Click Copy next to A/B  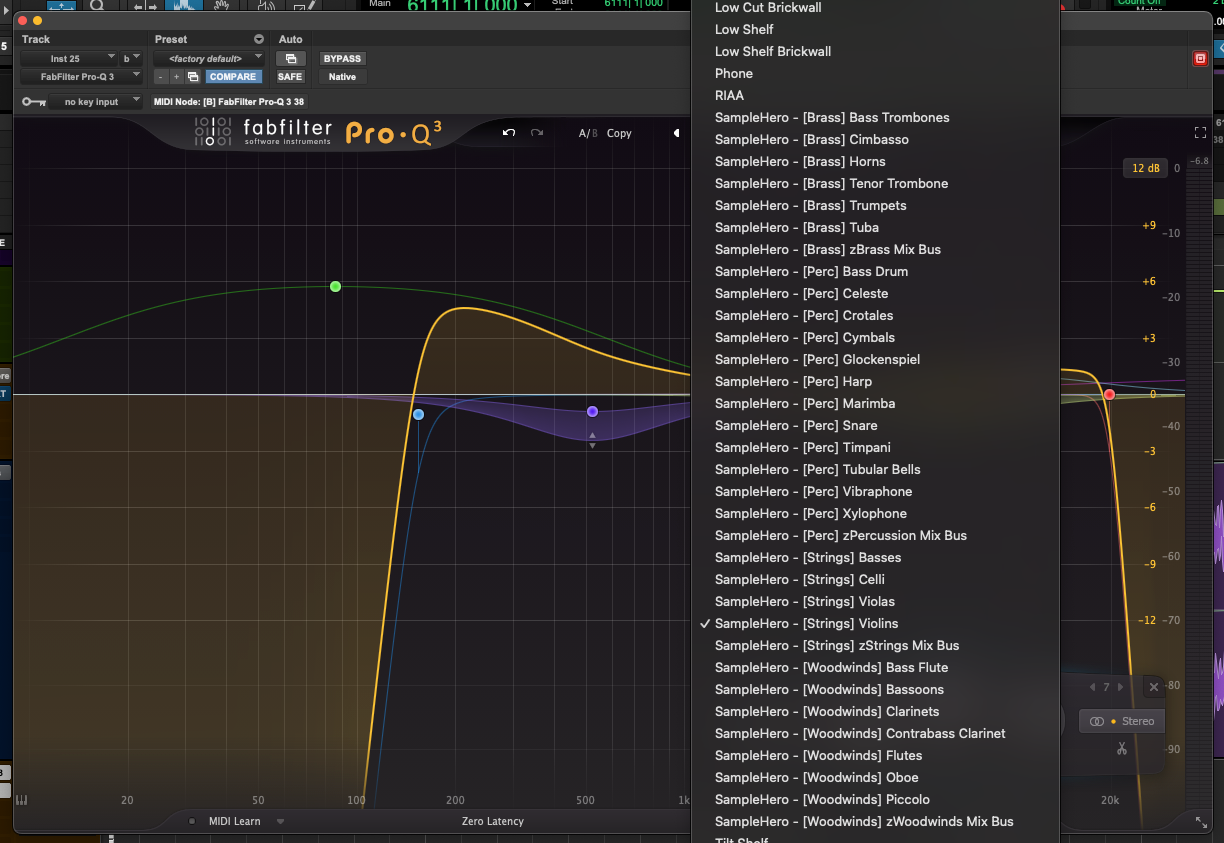pyautogui.click(x=619, y=133)
